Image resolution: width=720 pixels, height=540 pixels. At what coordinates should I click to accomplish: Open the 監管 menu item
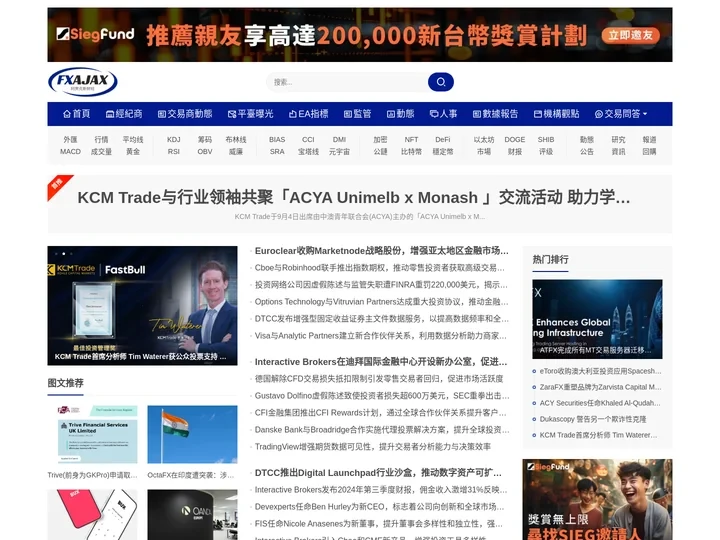(357, 114)
